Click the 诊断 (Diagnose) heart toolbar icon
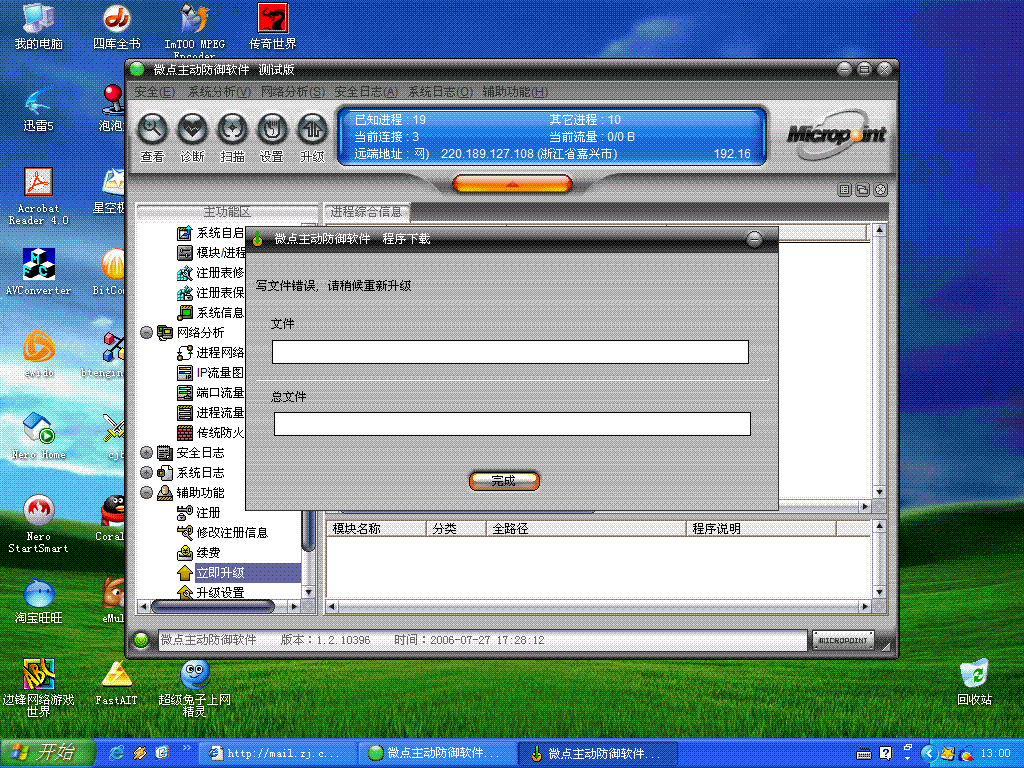The height and width of the screenshot is (768, 1024). [x=192, y=129]
